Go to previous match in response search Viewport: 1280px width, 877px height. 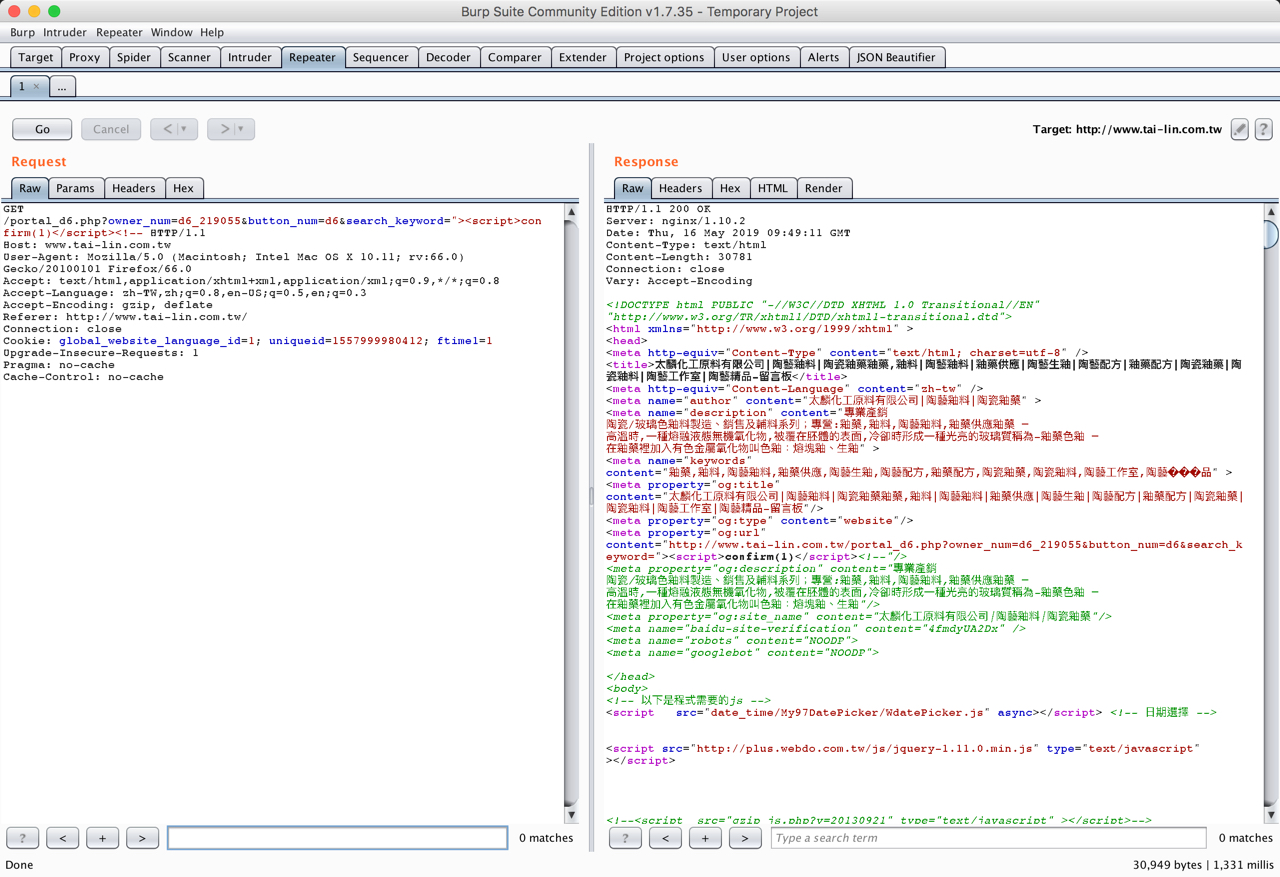(x=665, y=838)
